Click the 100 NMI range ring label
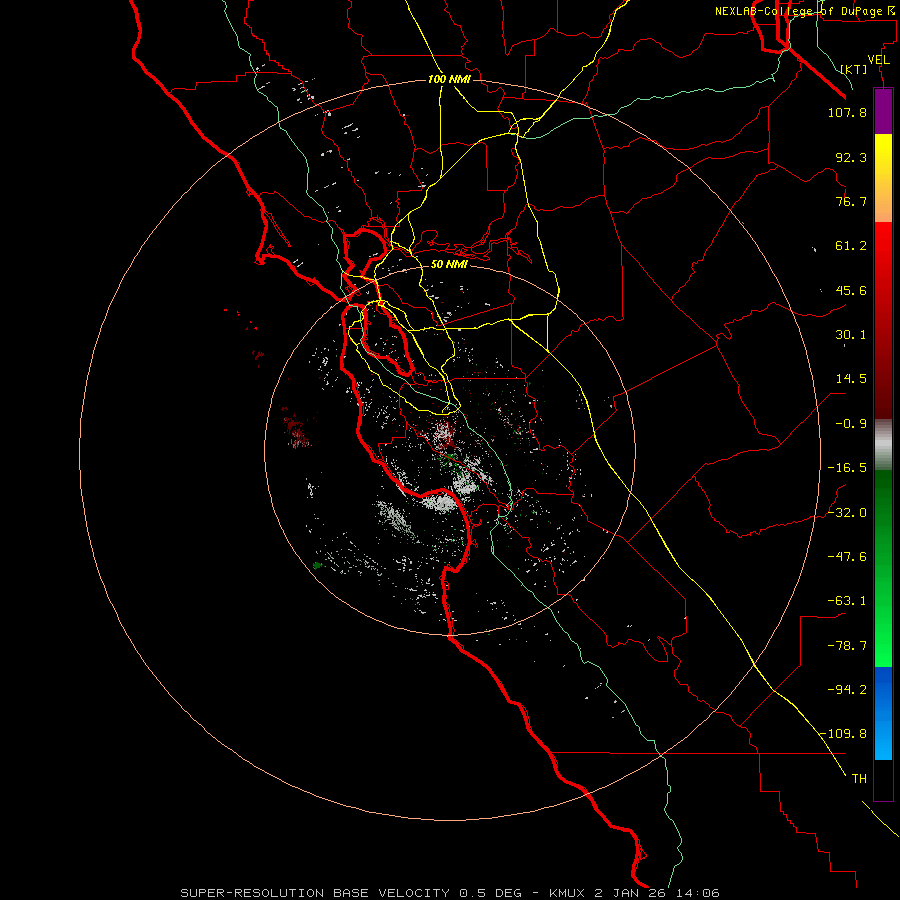Viewport: 900px width, 900px height. [449, 79]
